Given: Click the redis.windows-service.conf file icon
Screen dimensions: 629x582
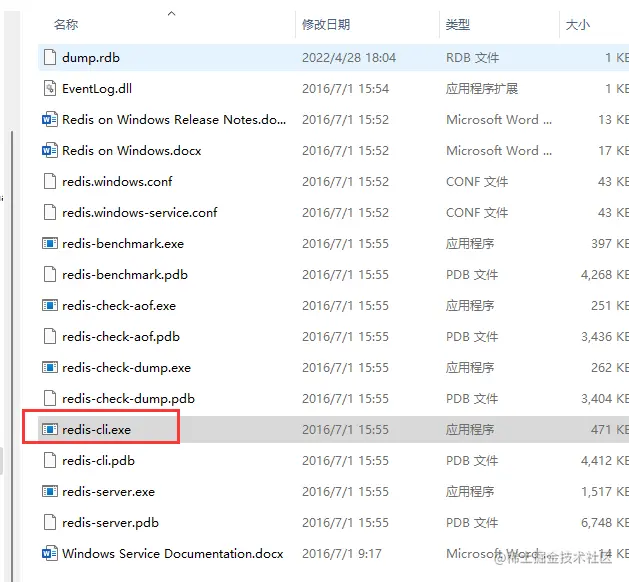Looking at the screenshot, I should coord(50,212).
